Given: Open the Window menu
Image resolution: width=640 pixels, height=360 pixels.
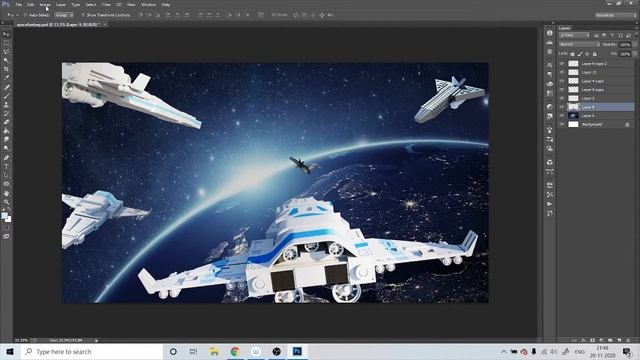Looking at the screenshot, I should click(148, 4).
